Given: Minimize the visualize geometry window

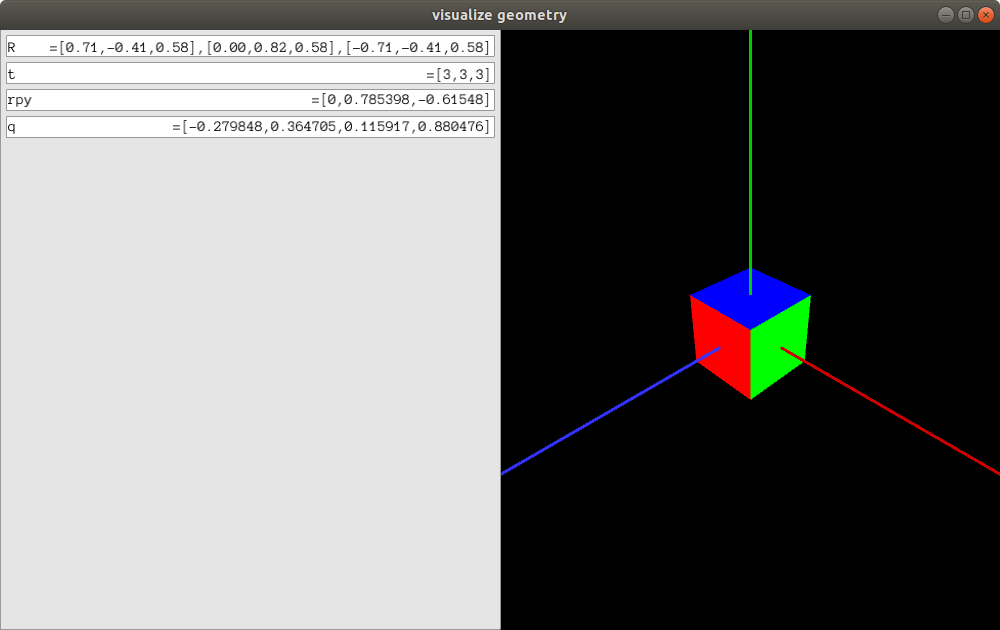Looking at the screenshot, I should tap(946, 15).
